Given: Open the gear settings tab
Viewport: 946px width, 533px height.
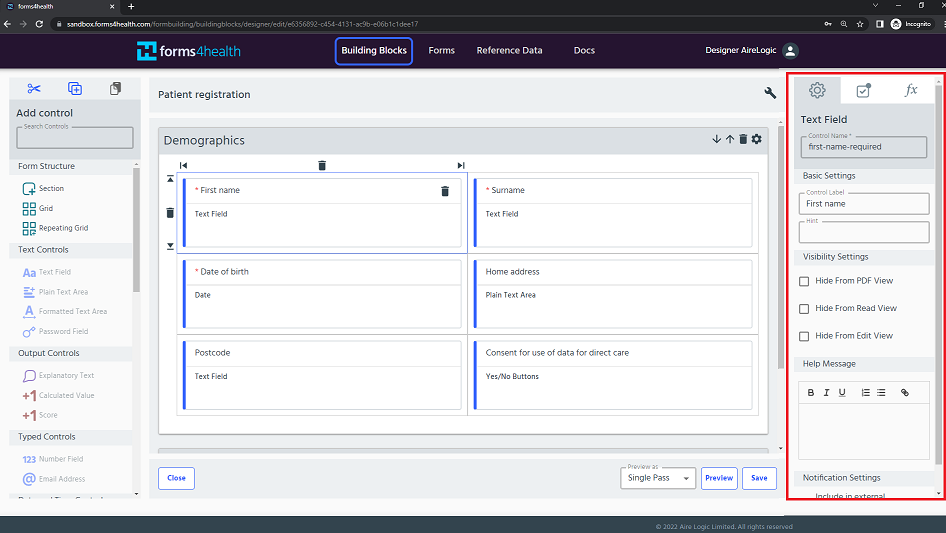Looking at the screenshot, I should [x=817, y=91].
